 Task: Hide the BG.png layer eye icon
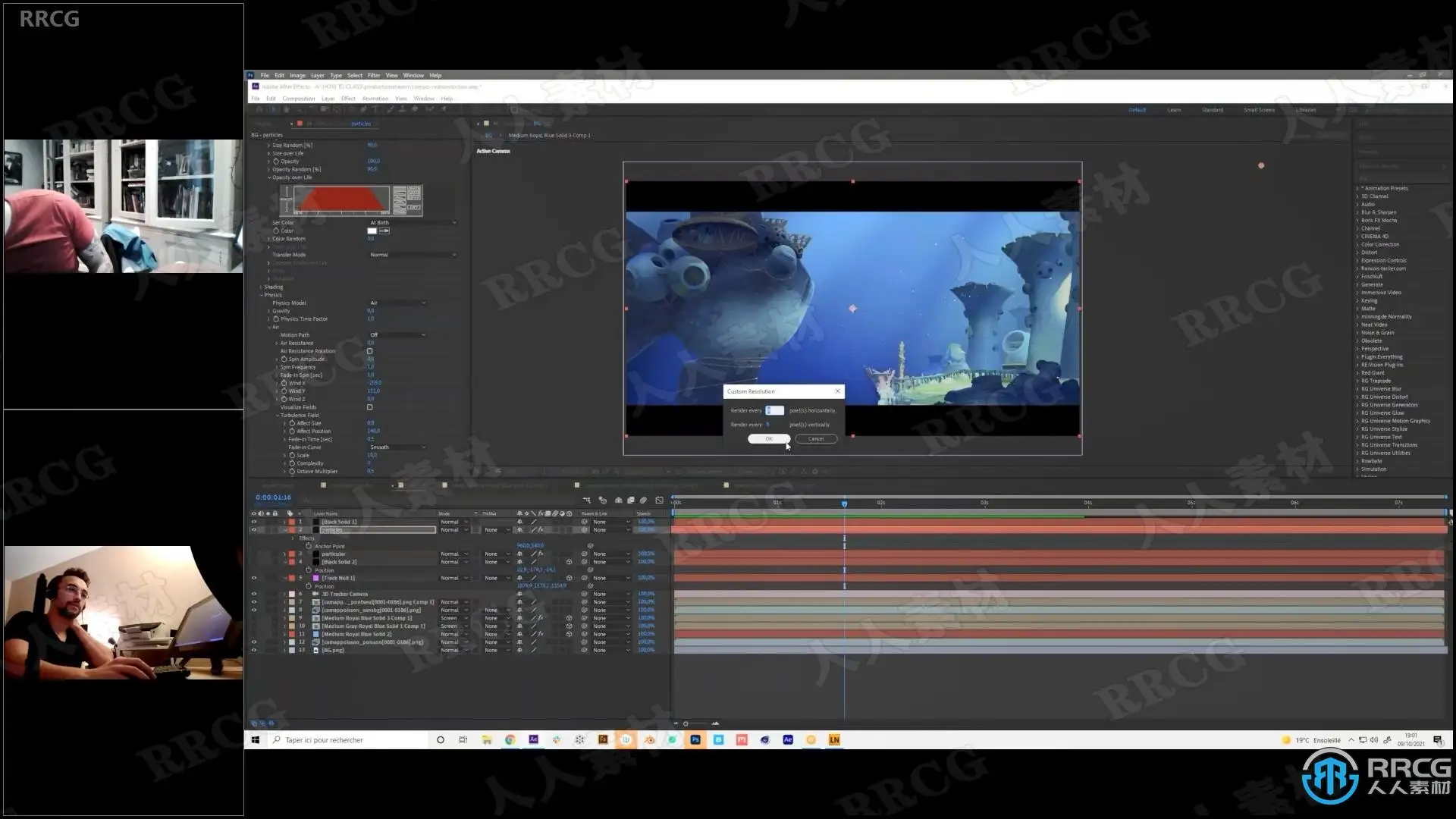point(254,651)
